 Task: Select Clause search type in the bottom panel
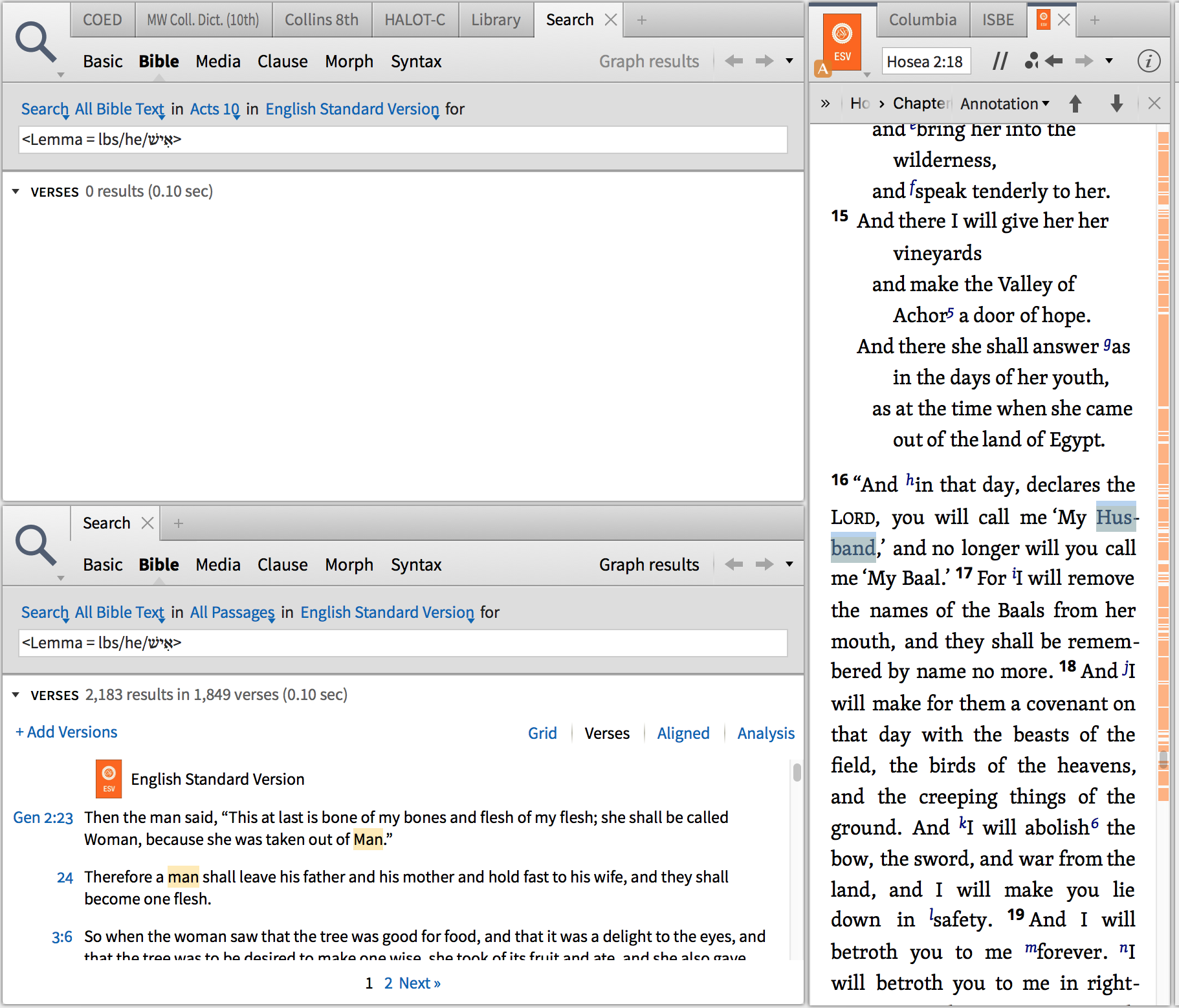coord(283,565)
